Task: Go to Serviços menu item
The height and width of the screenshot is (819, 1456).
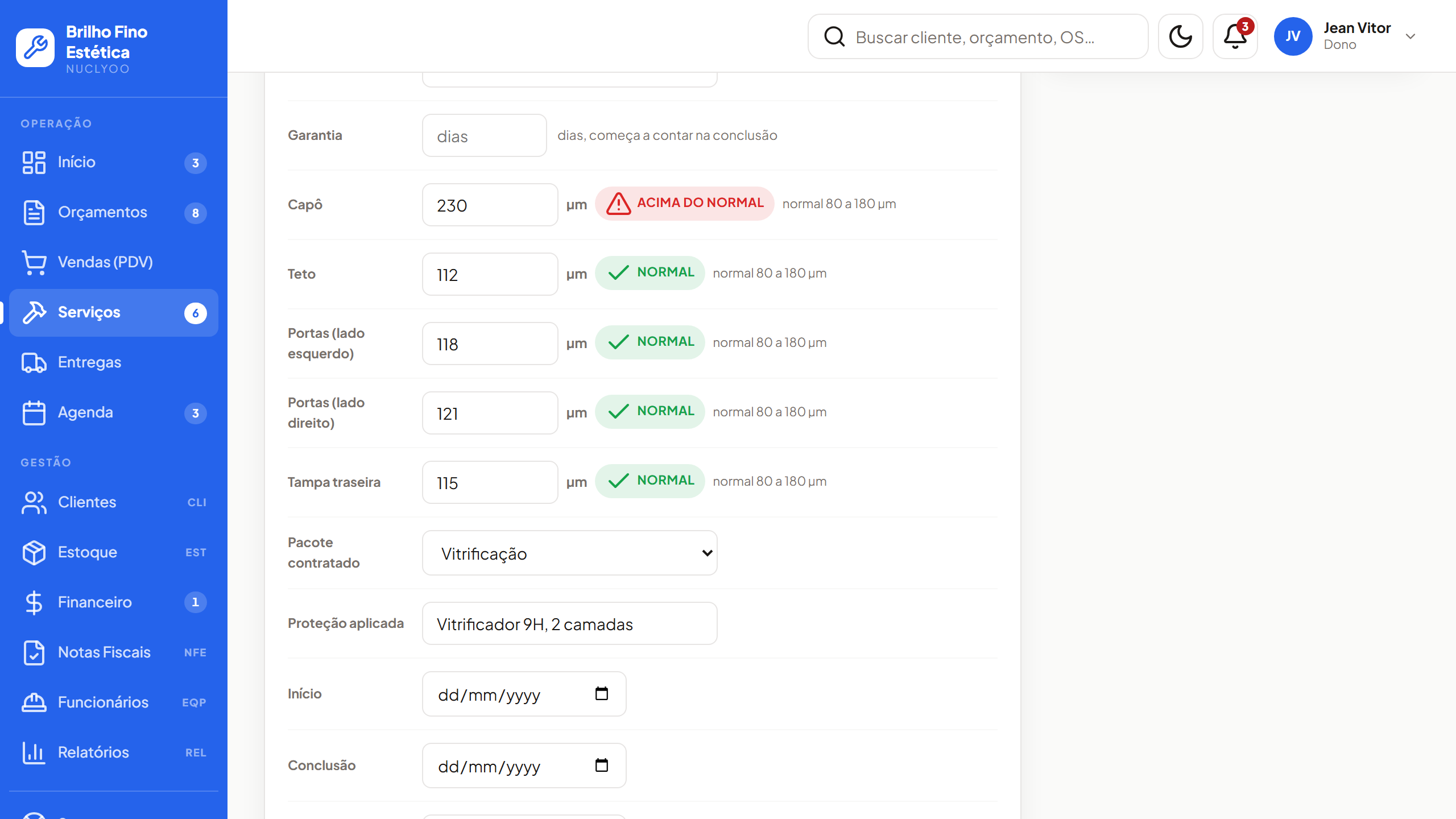Action: pos(114,313)
